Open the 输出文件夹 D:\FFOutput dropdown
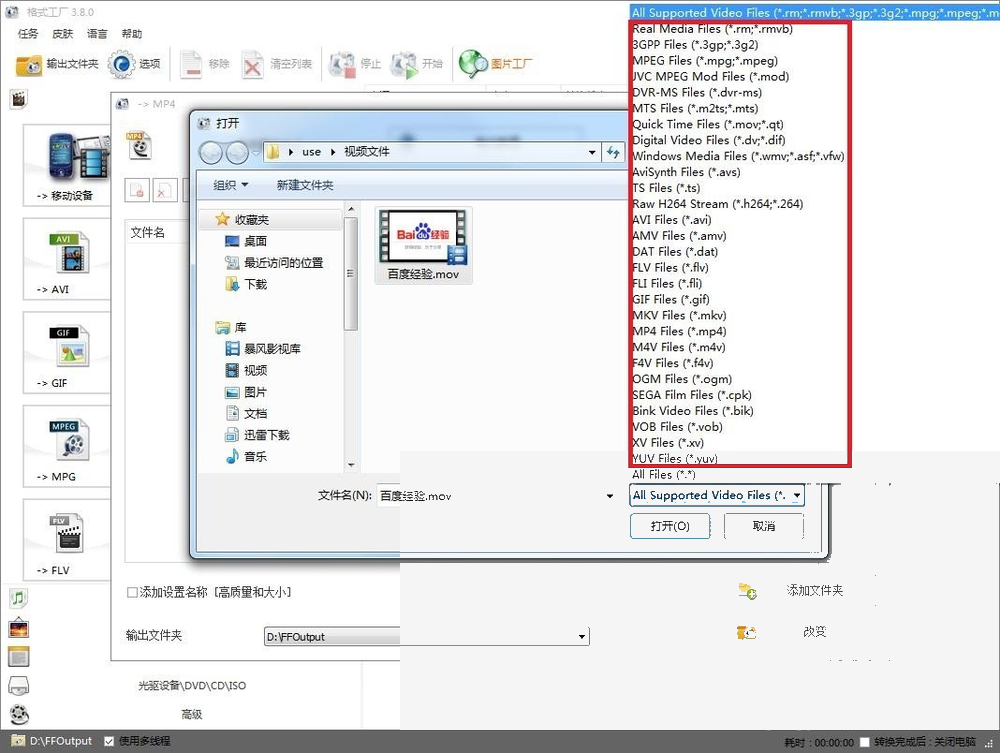The width and height of the screenshot is (1000, 753). [x=427, y=636]
